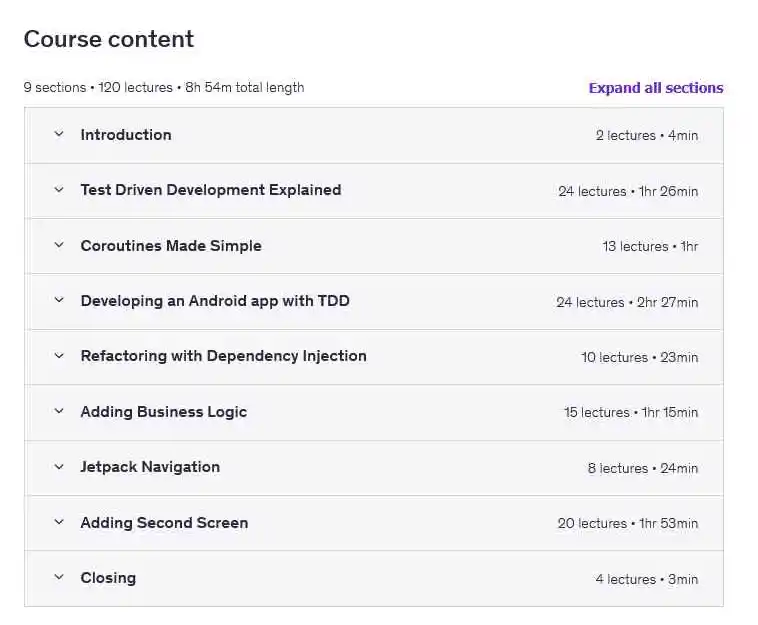
Task: Select Test Driven Development Explained title
Action: 211,190
